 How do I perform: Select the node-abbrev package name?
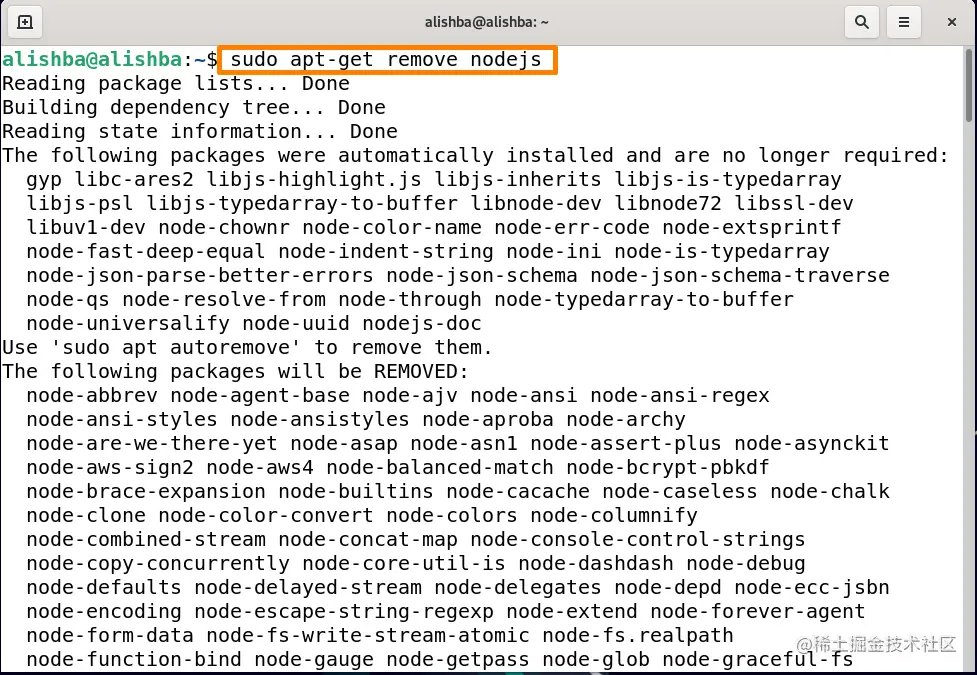coord(95,395)
